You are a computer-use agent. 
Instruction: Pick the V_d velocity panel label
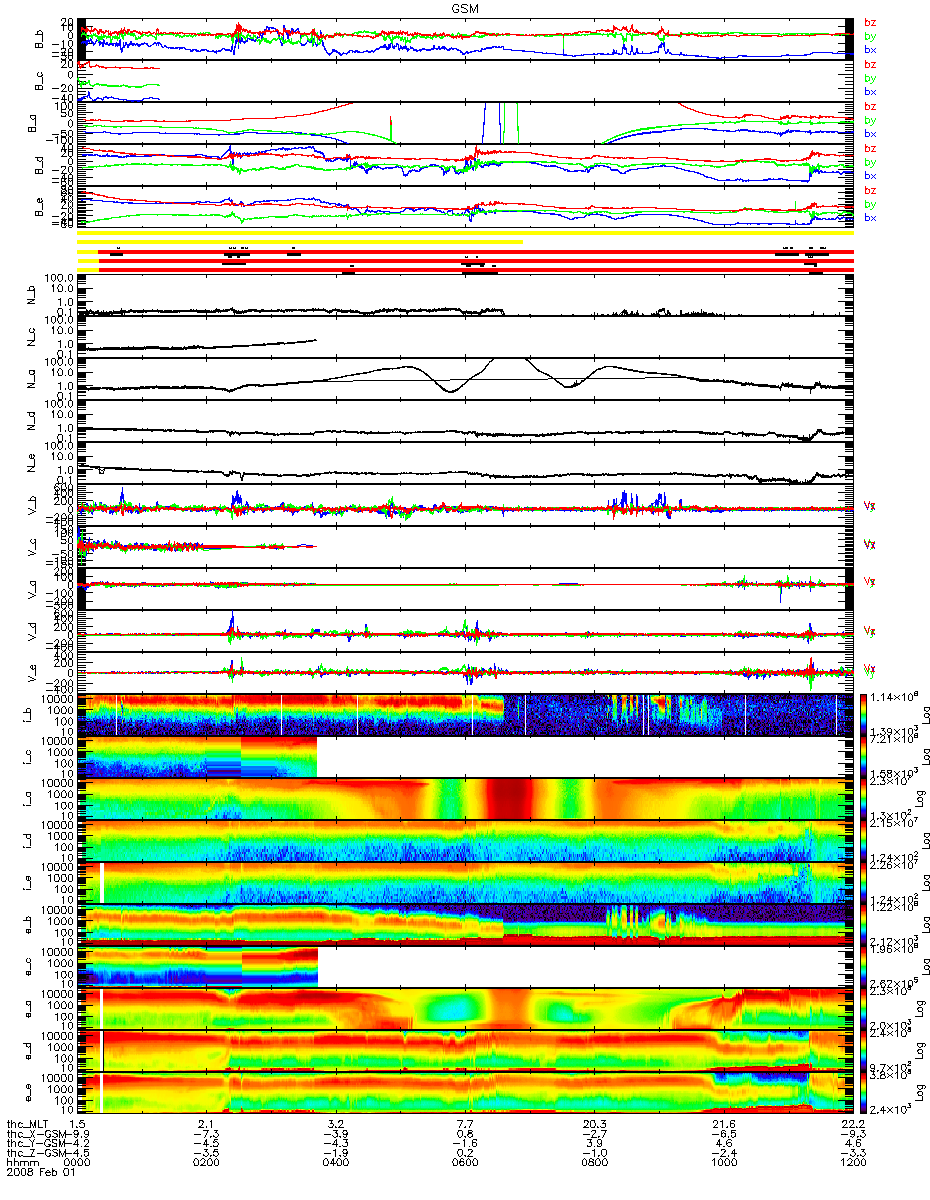tap(34, 630)
